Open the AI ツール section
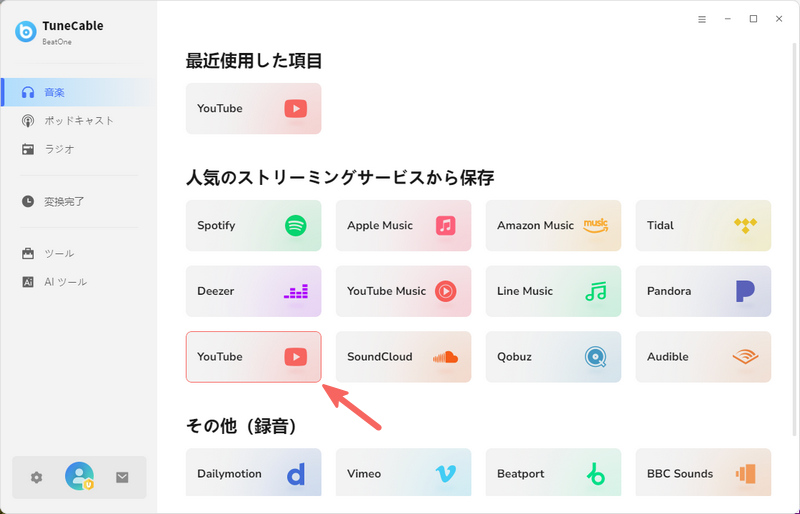Viewport: 800px width, 514px height. tap(79, 282)
